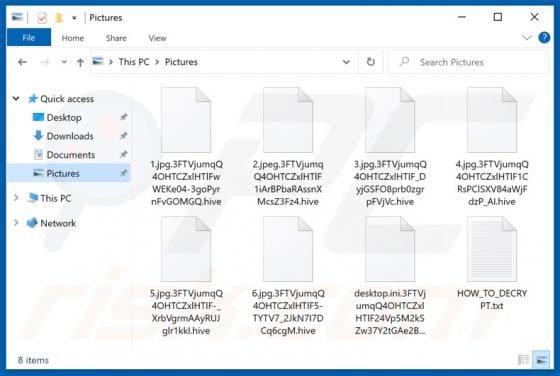Click the 3.jpg...pFVjVc.hive file name
The width and height of the screenshot is (560, 376).
pyautogui.click(x=390, y=183)
